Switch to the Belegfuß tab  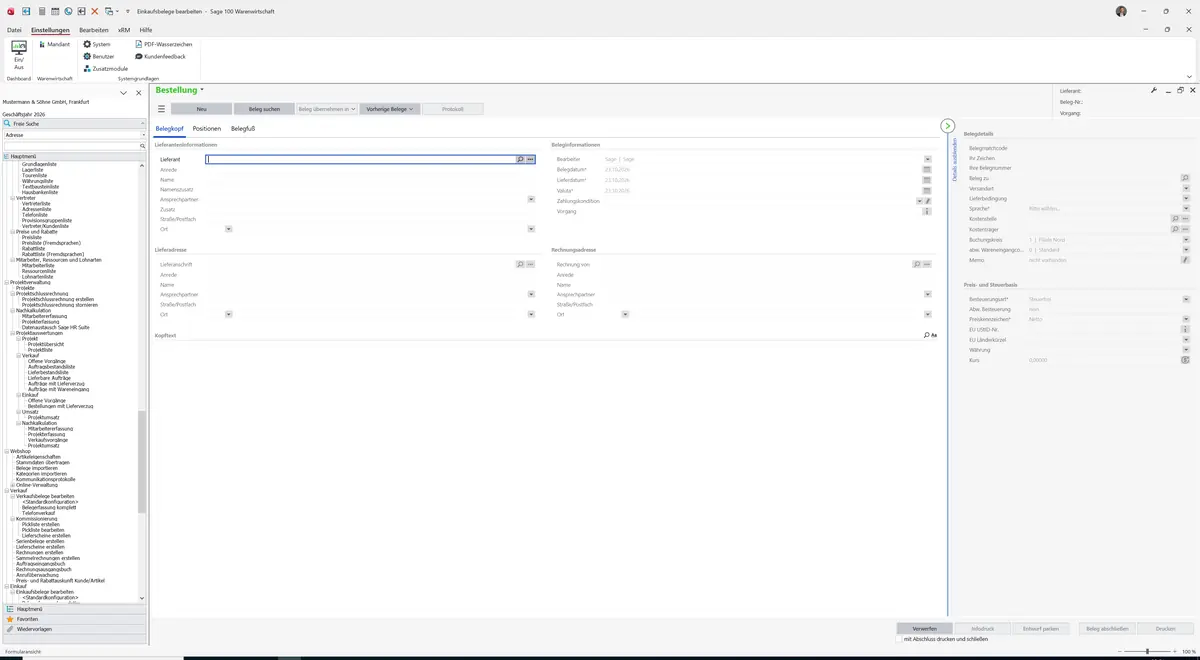pos(243,129)
